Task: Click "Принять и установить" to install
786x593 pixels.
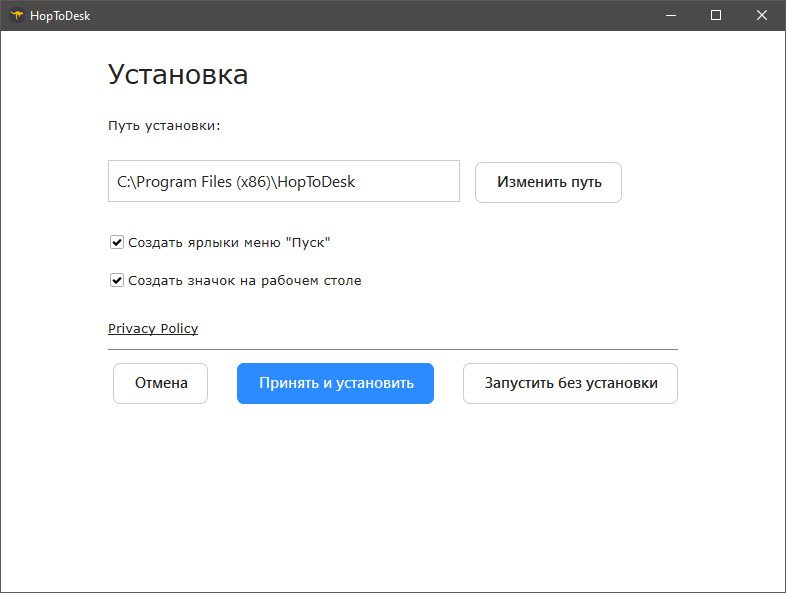Action: pyautogui.click(x=335, y=383)
